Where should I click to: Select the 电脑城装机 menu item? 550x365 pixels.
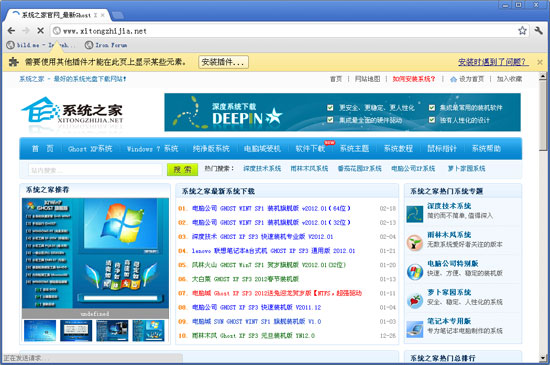click(x=262, y=149)
